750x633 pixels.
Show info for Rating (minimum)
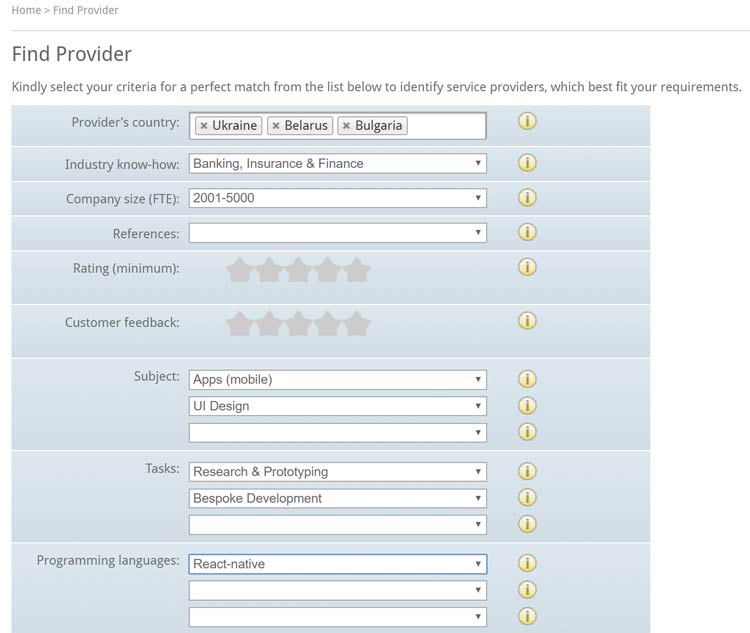527,267
